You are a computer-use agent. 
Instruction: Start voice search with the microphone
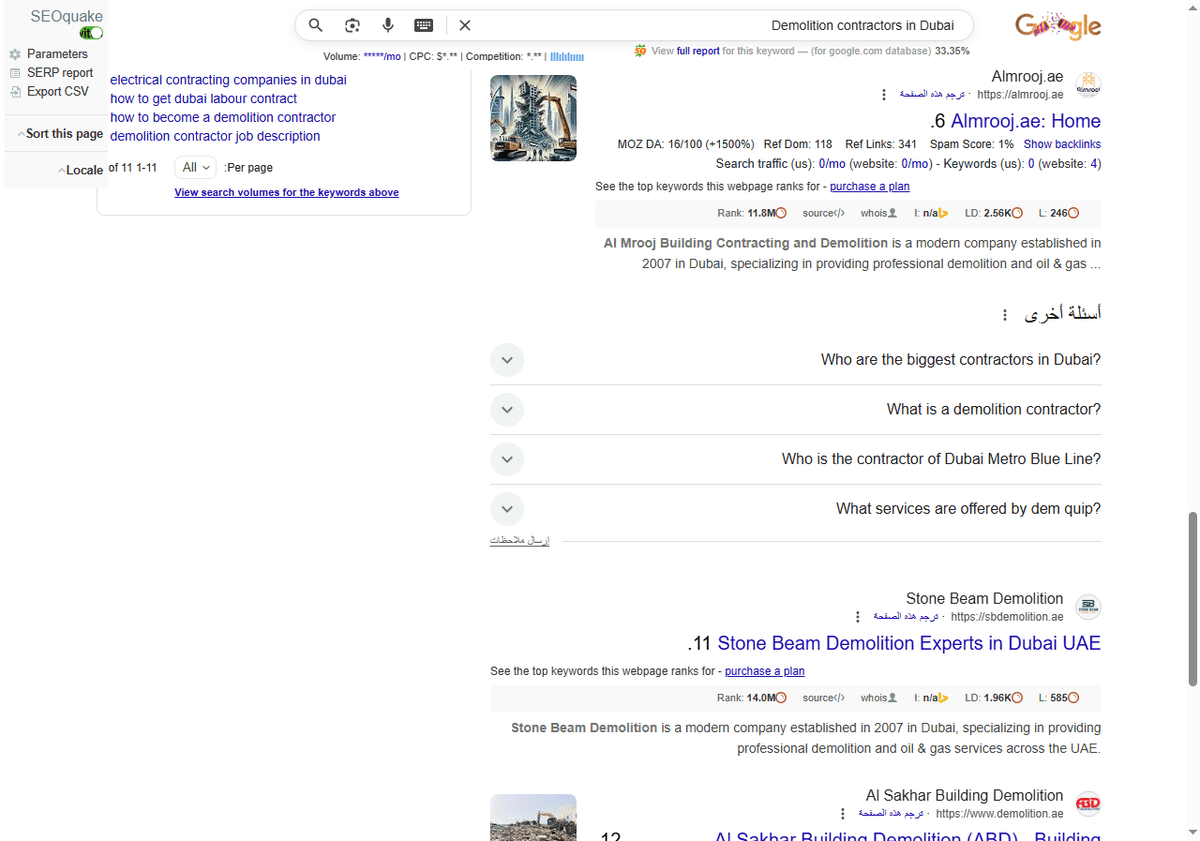pyautogui.click(x=388, y=25)
